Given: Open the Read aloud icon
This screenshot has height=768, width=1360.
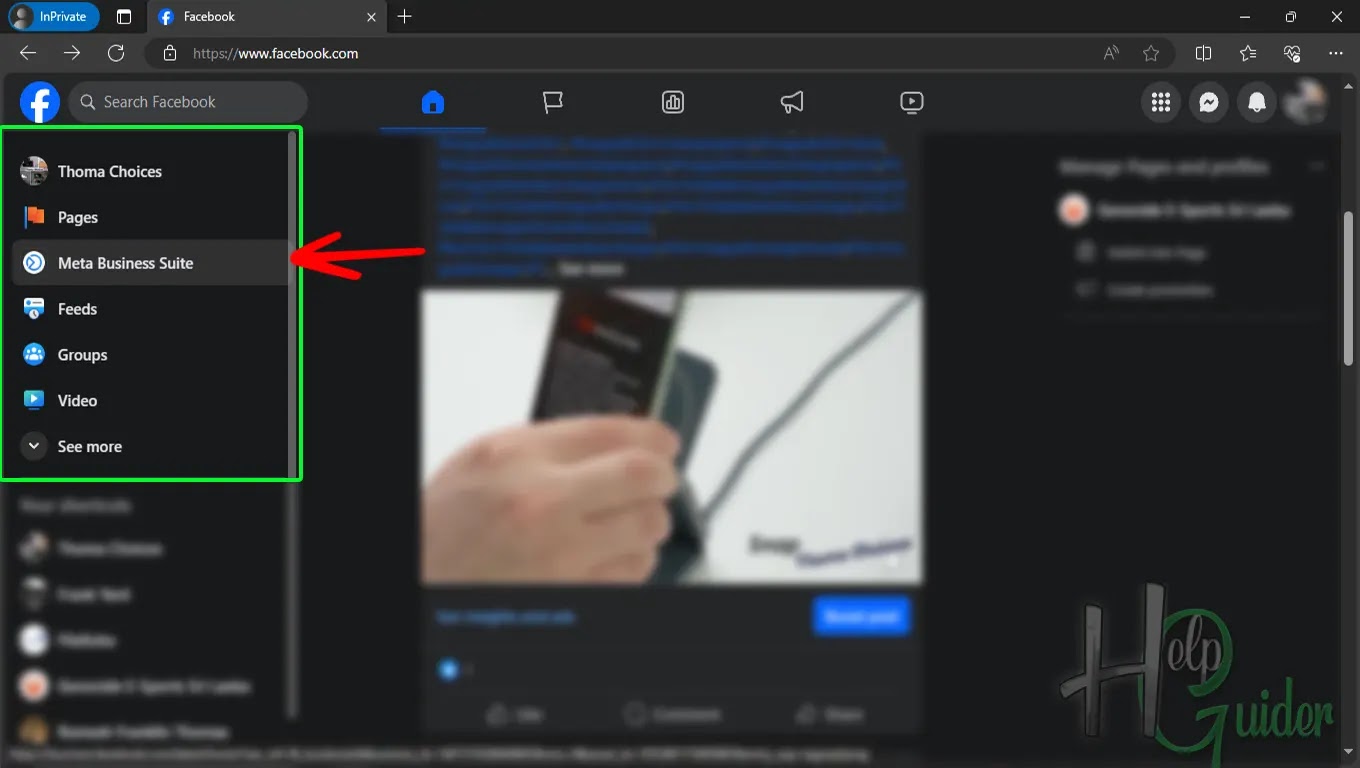Looking at the screenshot, I should click(x=1111, y=53).
